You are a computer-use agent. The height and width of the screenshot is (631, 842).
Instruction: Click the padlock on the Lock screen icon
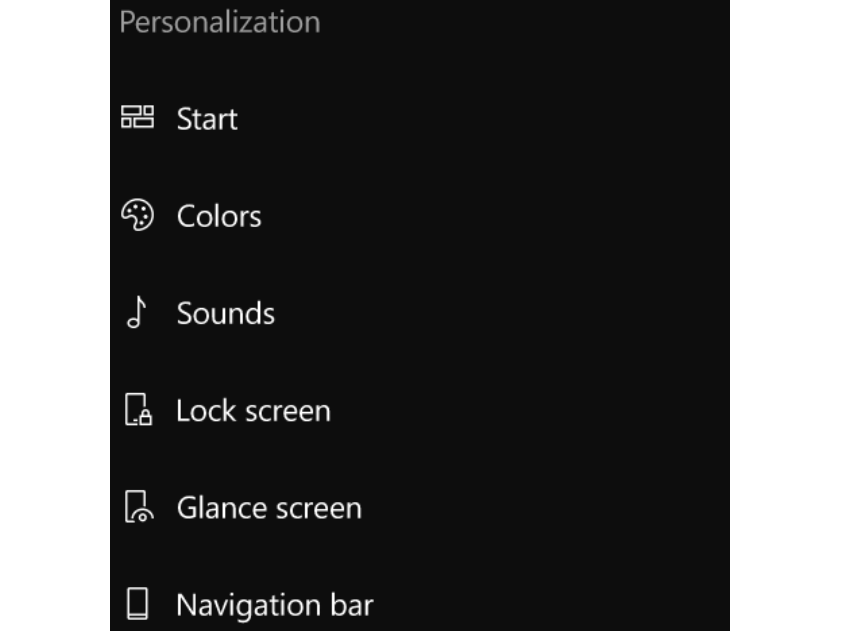[x=144, y=417]
